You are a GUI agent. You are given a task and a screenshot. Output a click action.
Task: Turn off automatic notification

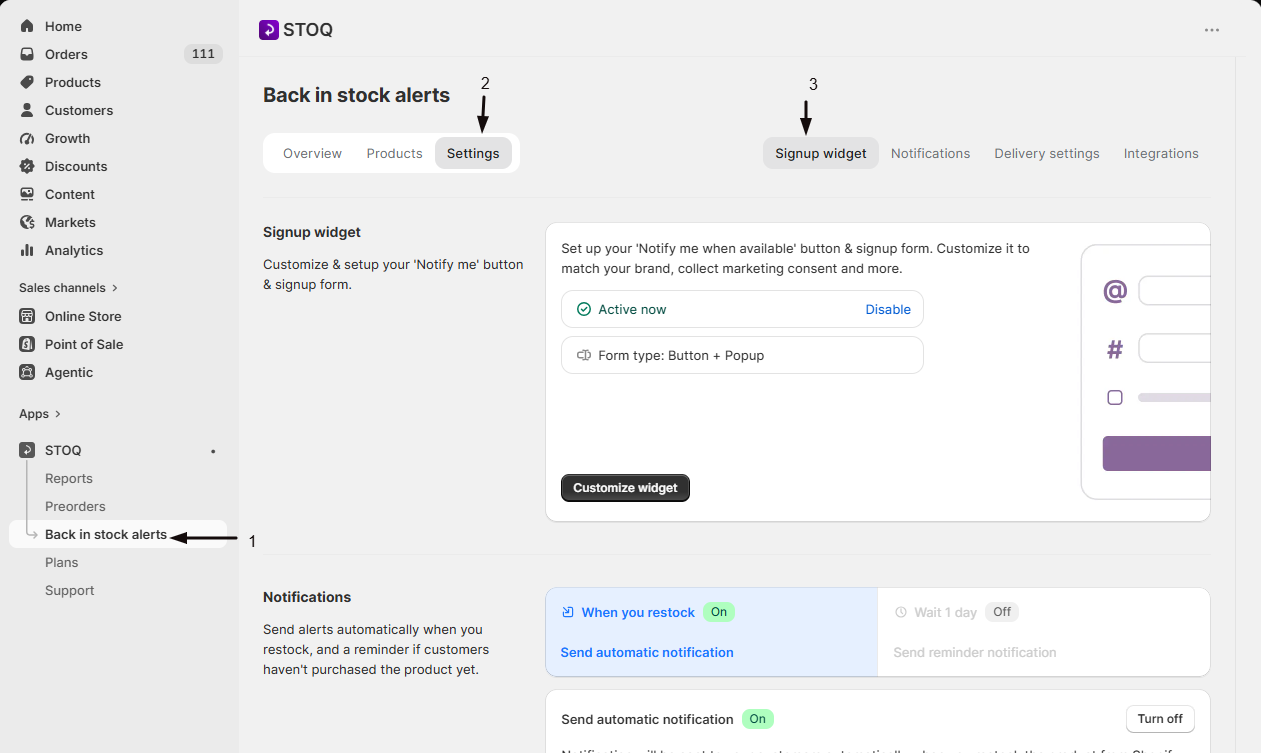pos(1160,719)
